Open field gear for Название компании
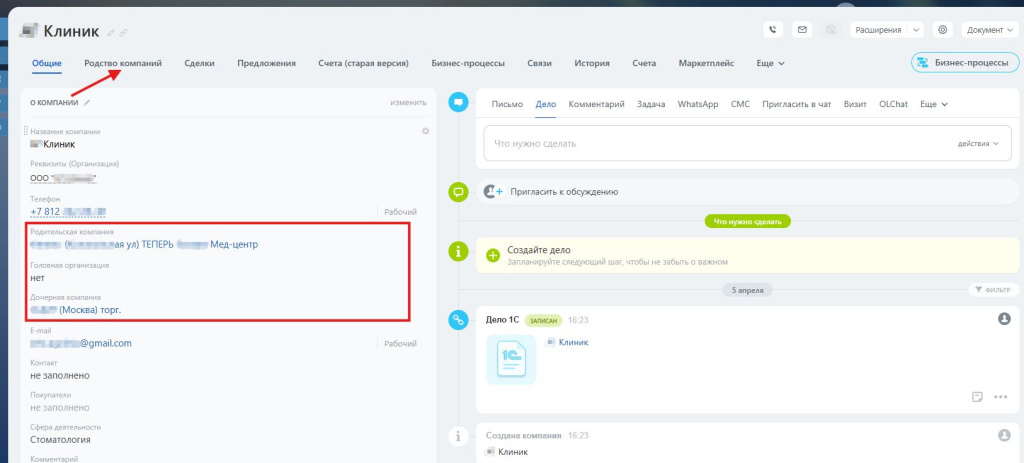 426,131
